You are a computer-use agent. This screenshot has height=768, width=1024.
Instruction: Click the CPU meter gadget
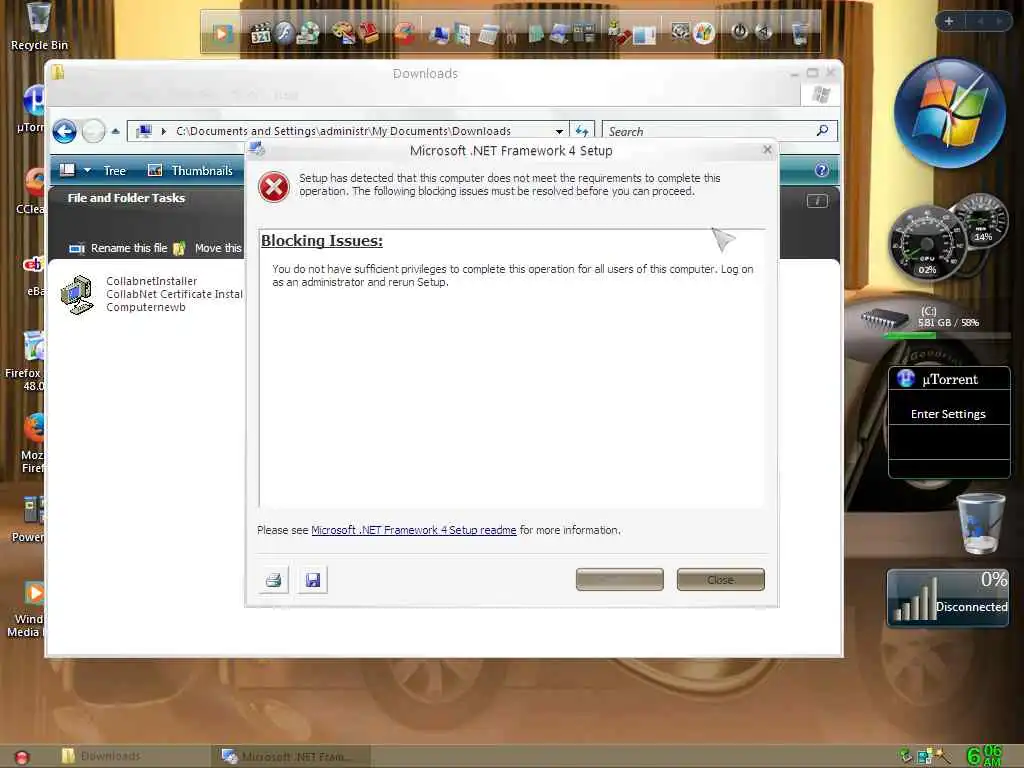click(926, 244)
